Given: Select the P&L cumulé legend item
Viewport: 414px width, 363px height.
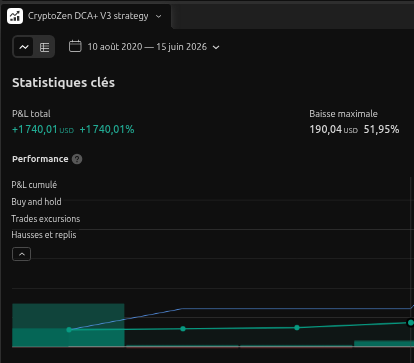Looking at the screenshot, I should click(34, 185).
